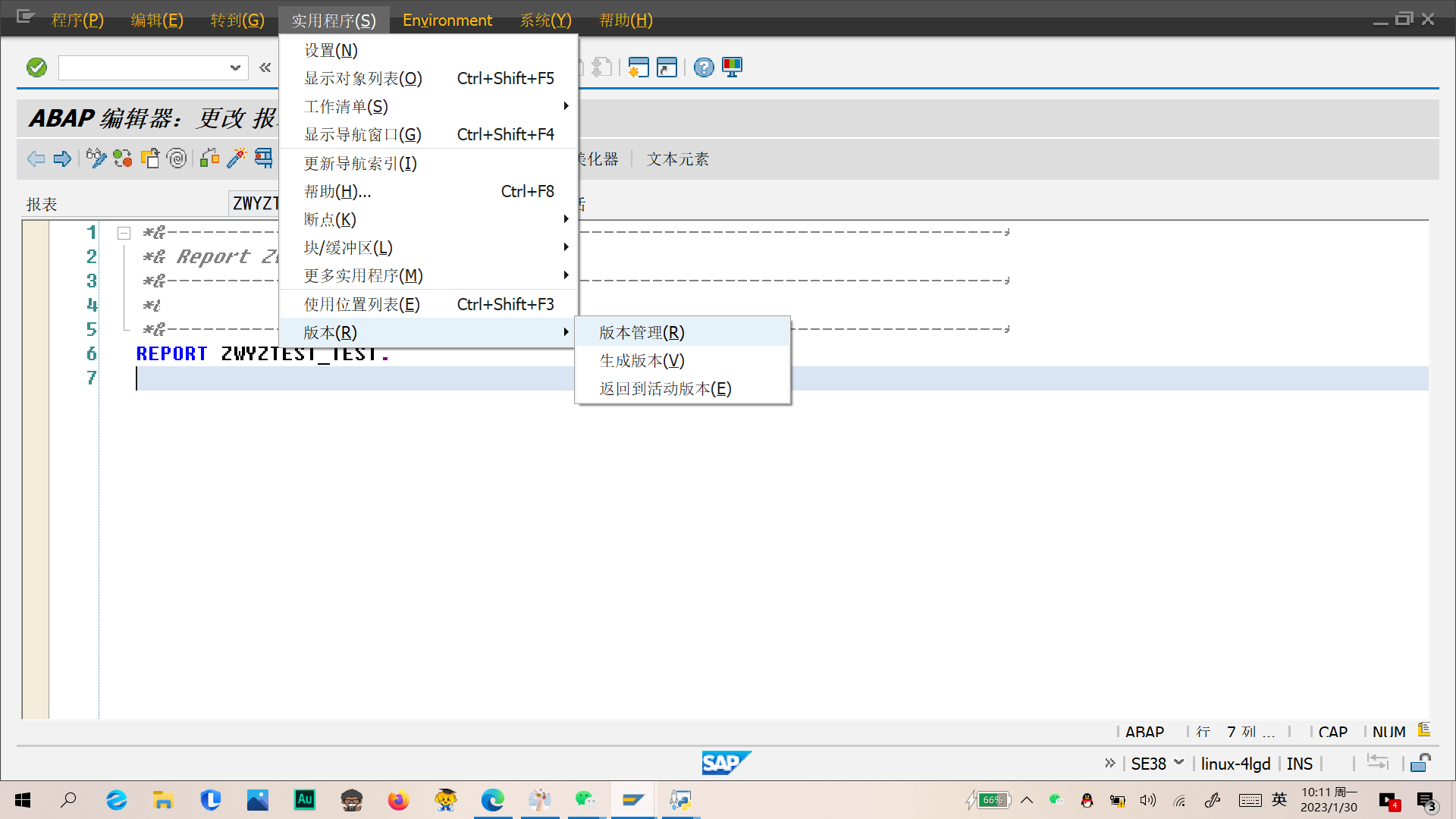Click the Pretty Printer magic wand icon
1456x819 pixels.
237,158
